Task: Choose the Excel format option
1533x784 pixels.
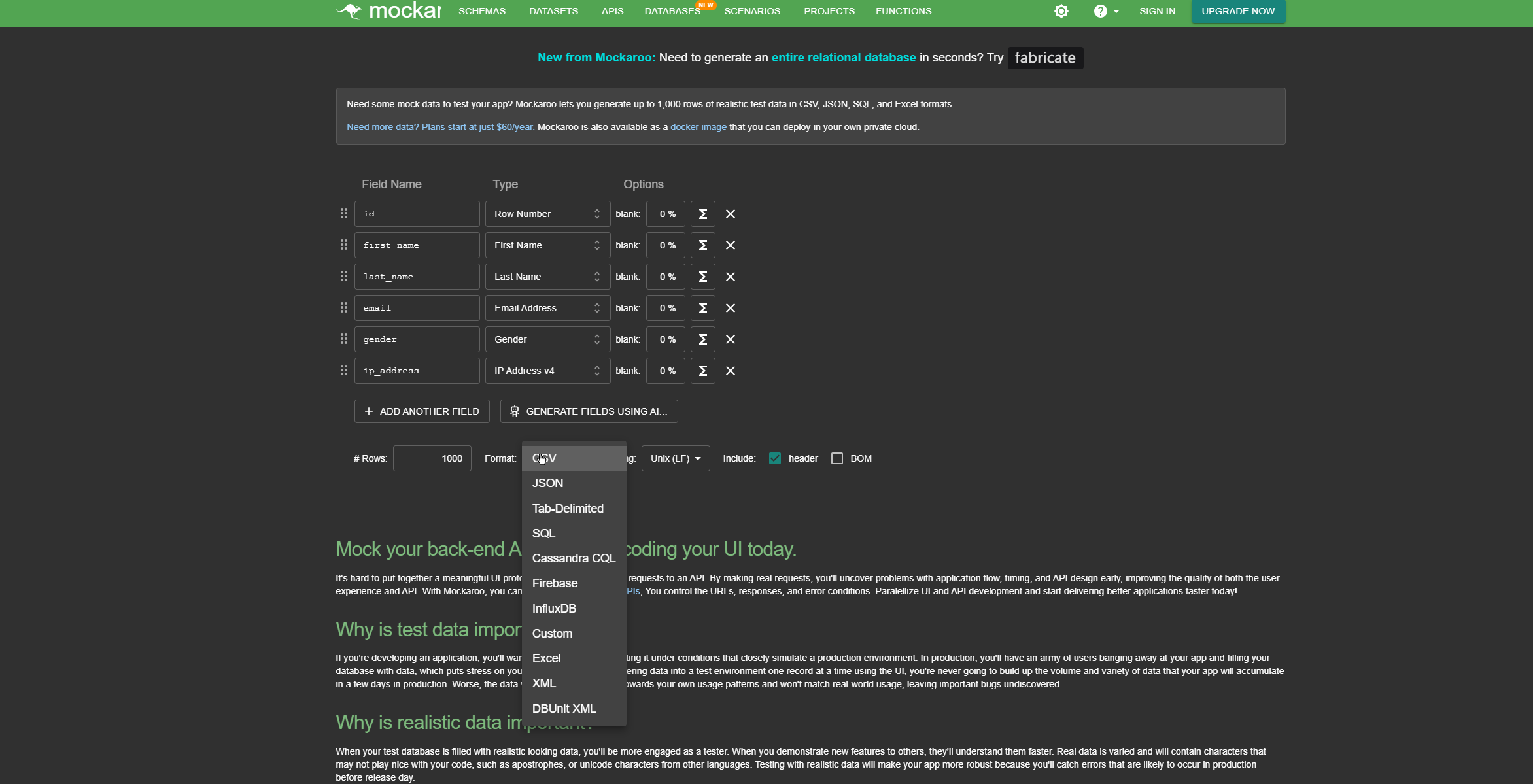Action: pyautogui.click(x=546, y=658)
